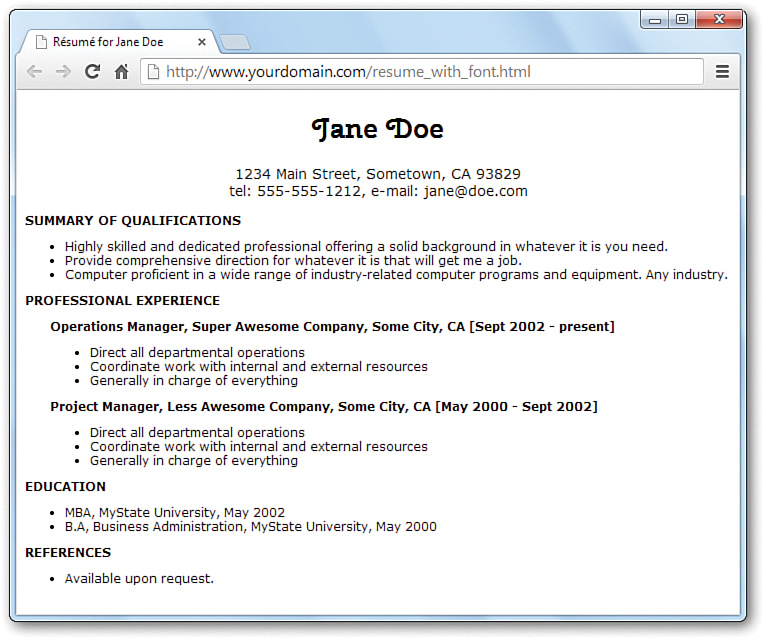Screen dimensions: 764x639
Task: Close the Résumé for Jane Doe tab
Action: coord(202,42)
